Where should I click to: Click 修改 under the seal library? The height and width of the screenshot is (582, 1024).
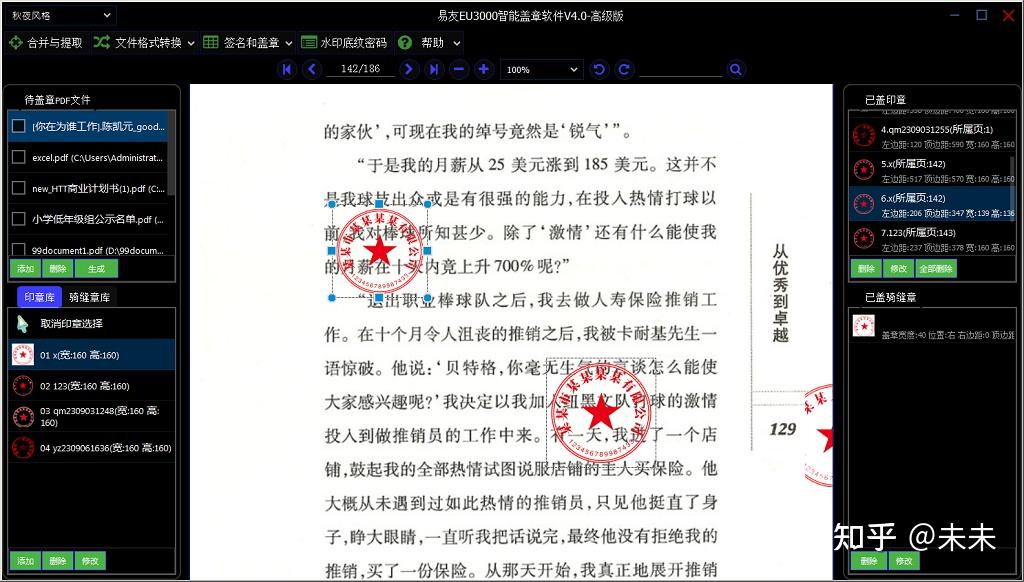(90, 561)
